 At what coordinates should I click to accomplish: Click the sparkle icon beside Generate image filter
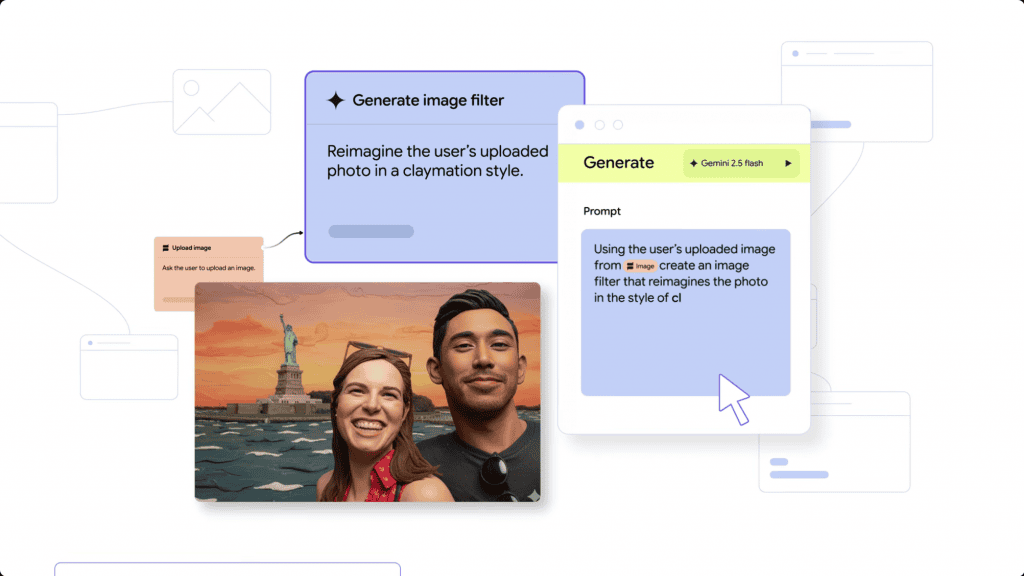(336, 100)
